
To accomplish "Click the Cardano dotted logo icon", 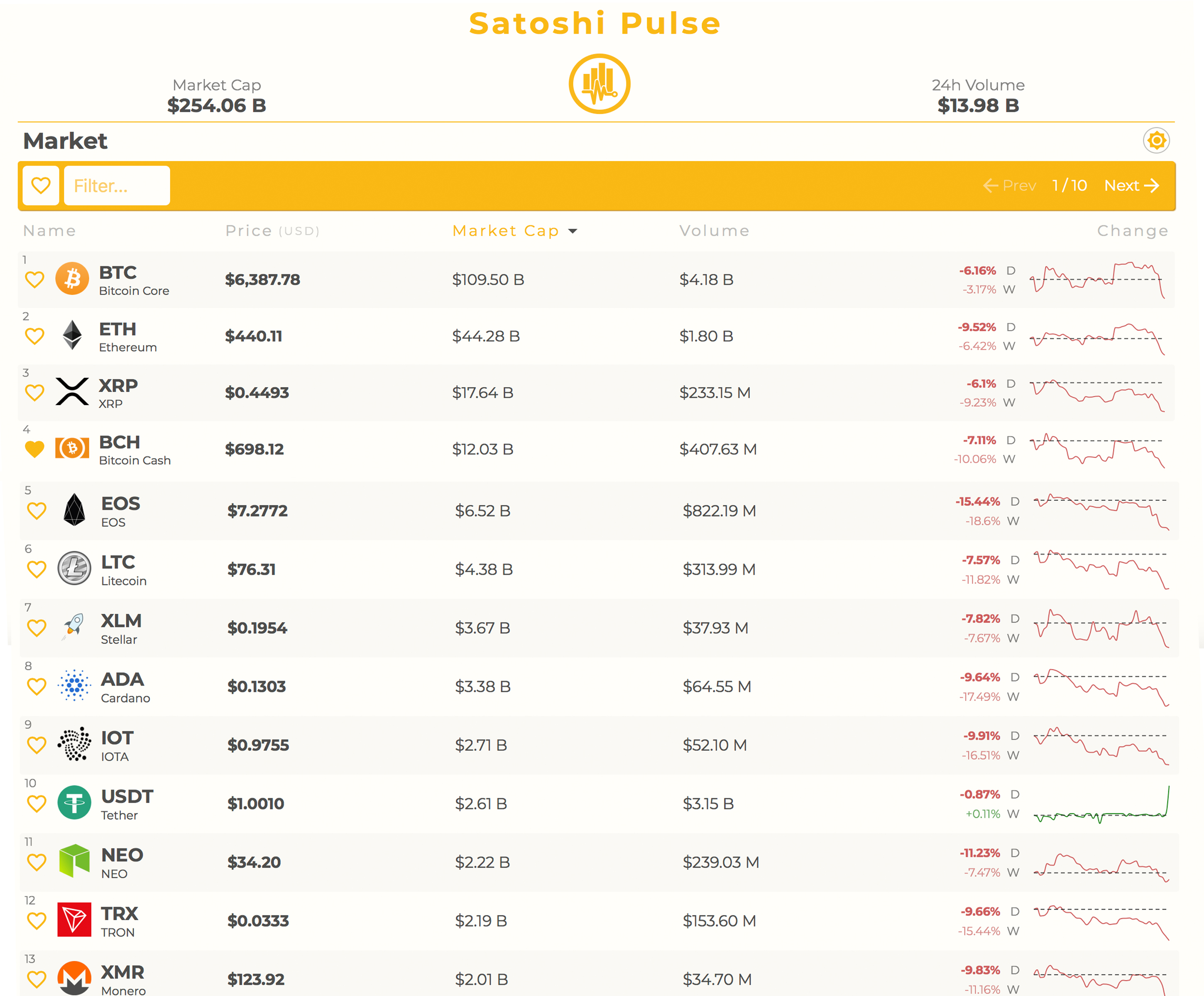I will [74, 685].
